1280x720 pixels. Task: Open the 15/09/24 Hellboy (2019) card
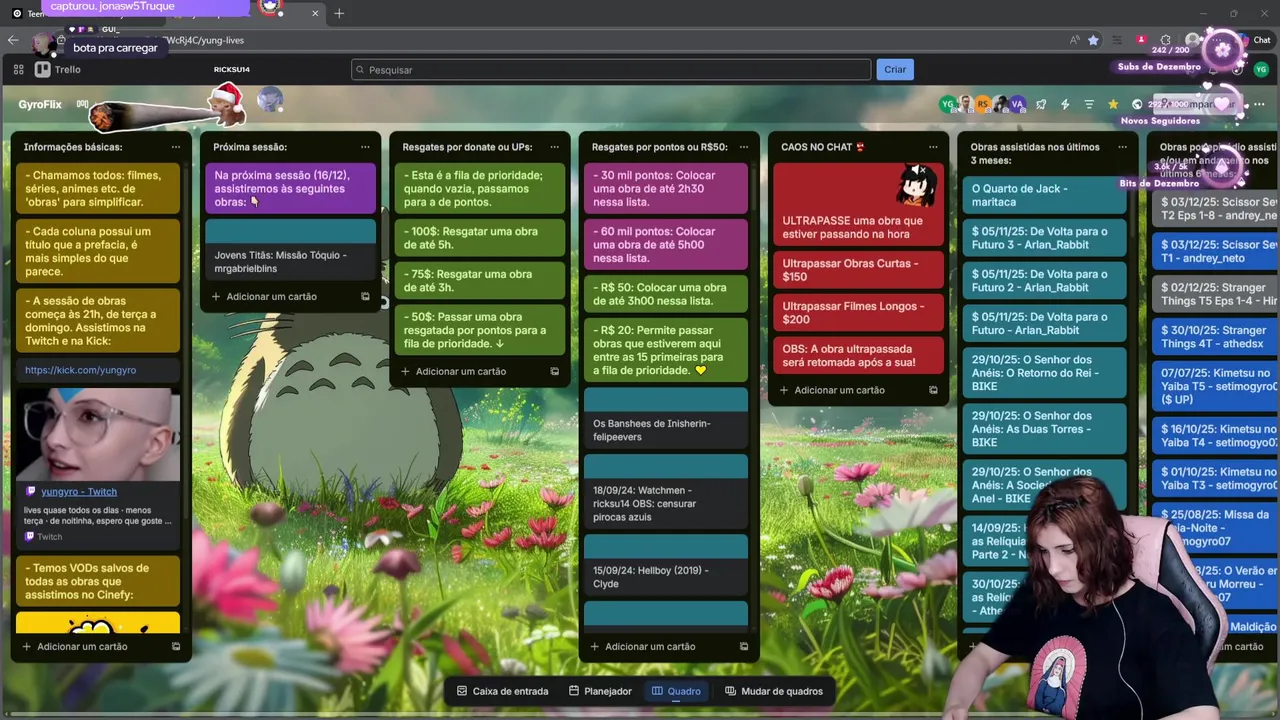point(665,564)
